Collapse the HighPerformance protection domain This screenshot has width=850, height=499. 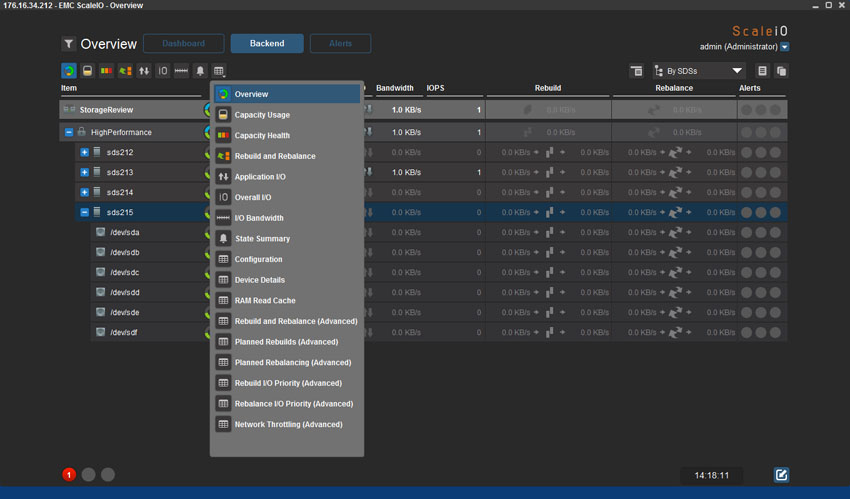click(69, 132)
